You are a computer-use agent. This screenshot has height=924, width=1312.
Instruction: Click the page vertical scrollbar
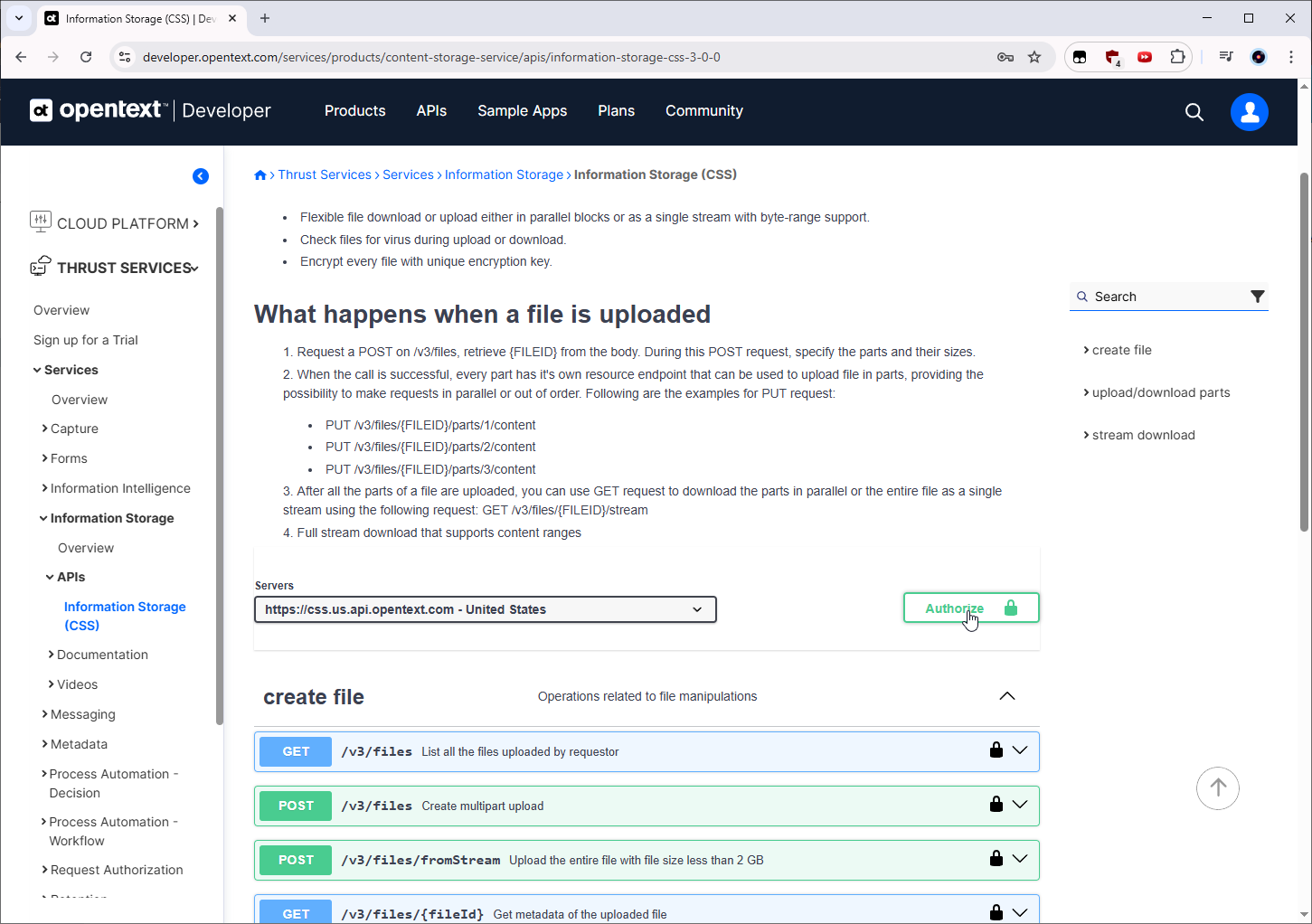(1305, 353)
